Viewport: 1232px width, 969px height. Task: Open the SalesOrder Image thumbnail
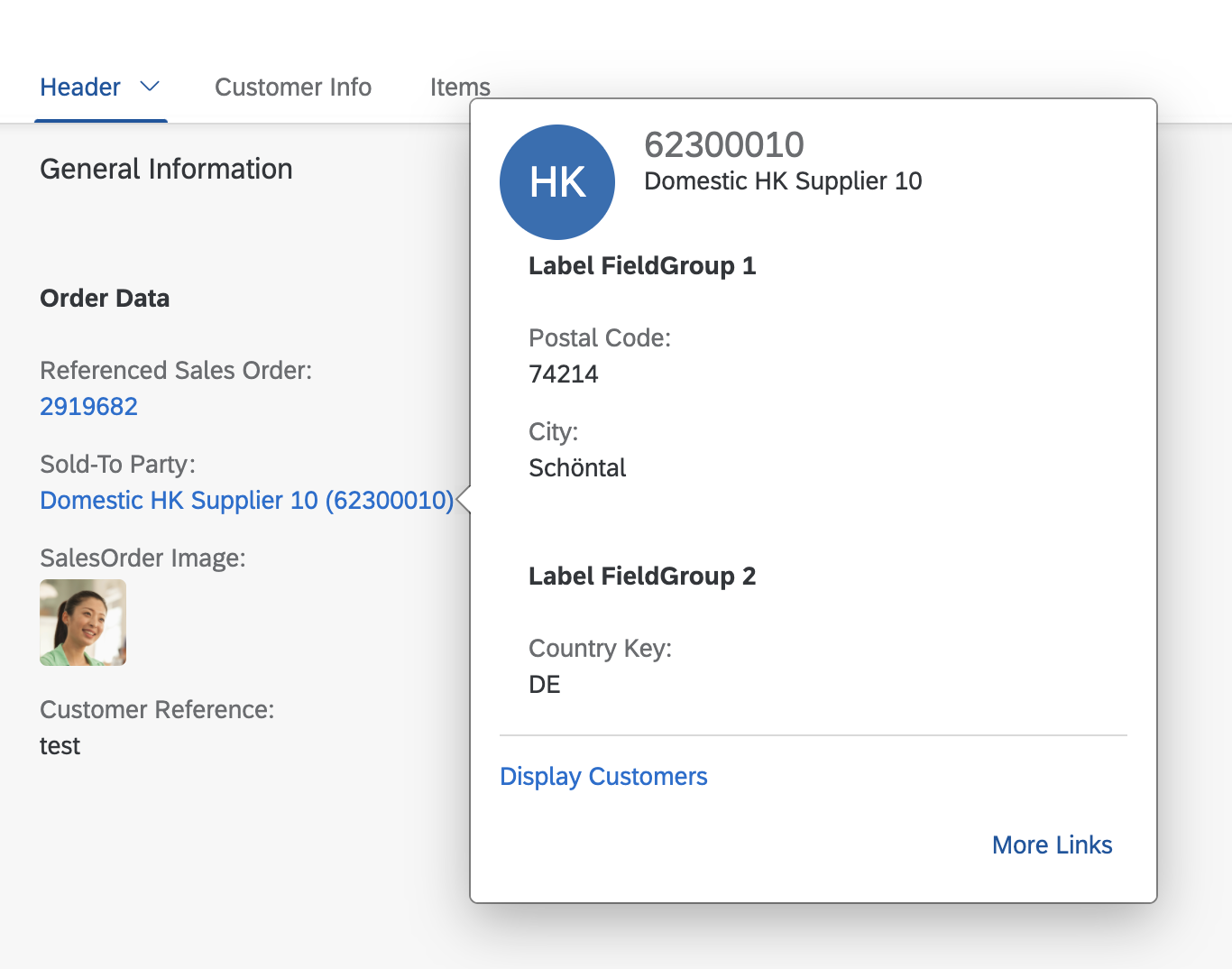tap(83, 623)
